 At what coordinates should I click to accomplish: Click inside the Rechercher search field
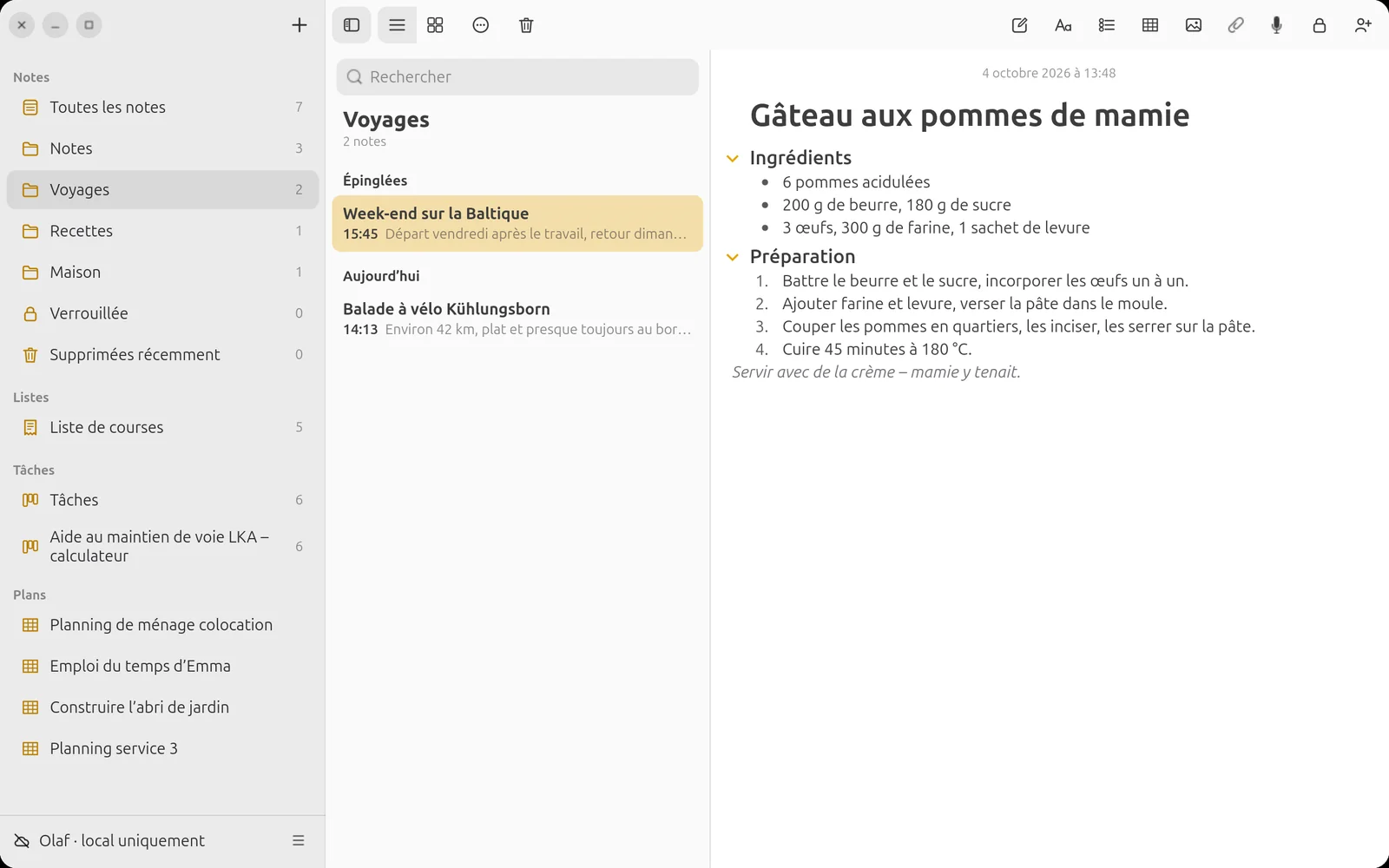(x=517, y=76)
